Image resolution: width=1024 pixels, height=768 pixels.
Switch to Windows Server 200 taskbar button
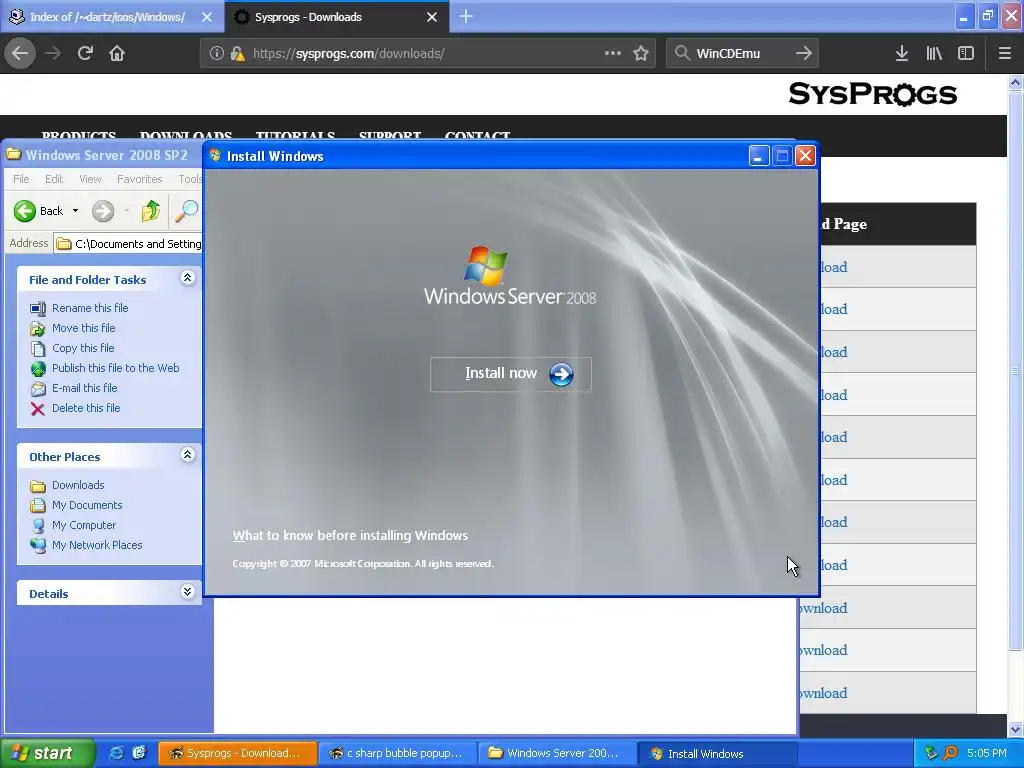(x=557, y=753)
